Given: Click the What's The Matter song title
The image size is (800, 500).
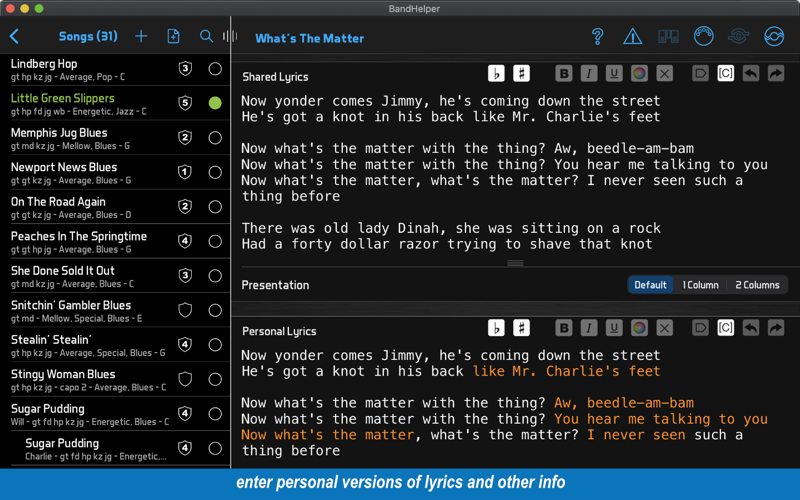Looking at the screenshot, I should 309,38.
